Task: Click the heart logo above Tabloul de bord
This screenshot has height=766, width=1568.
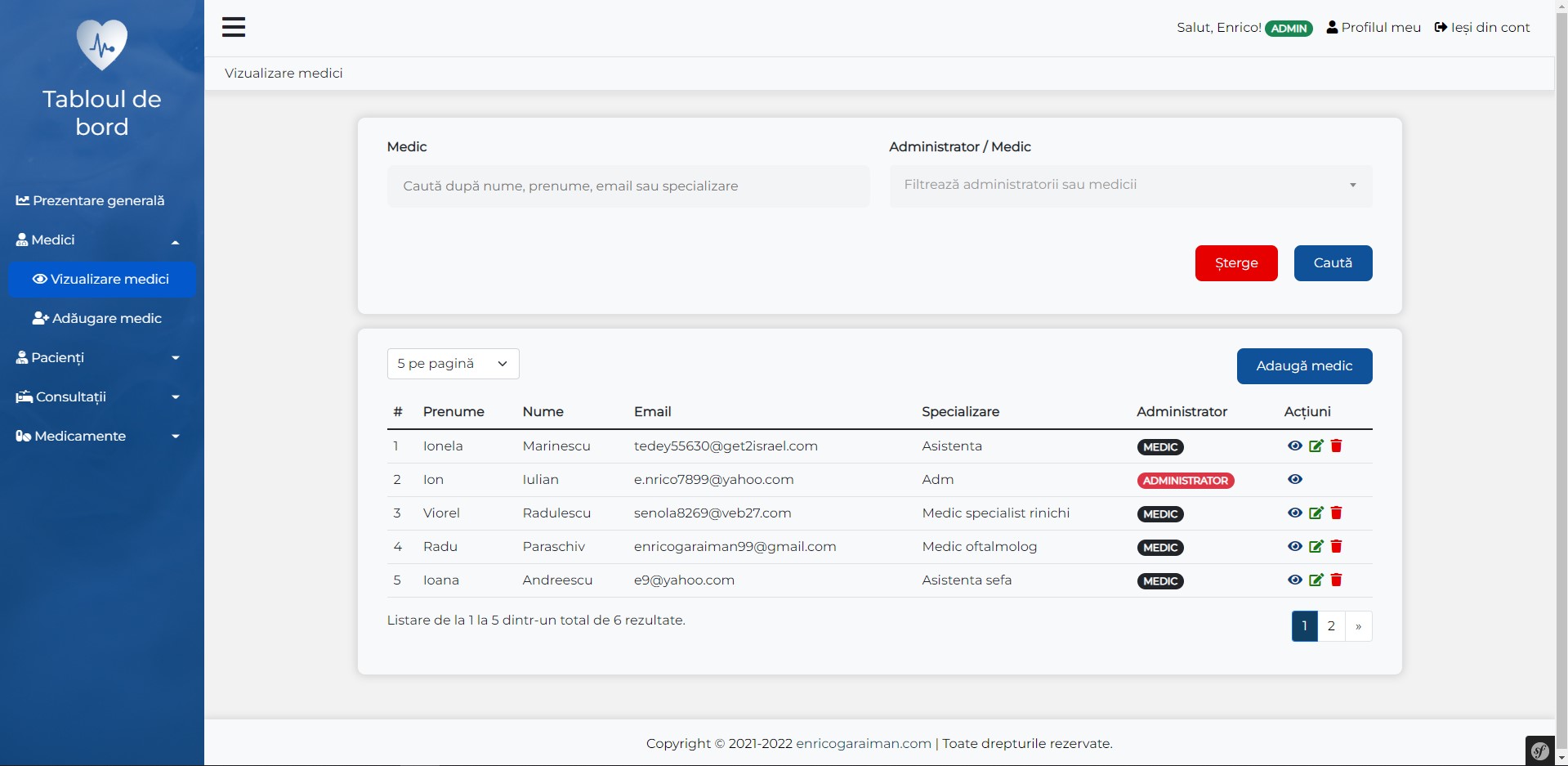Action: 101,44
